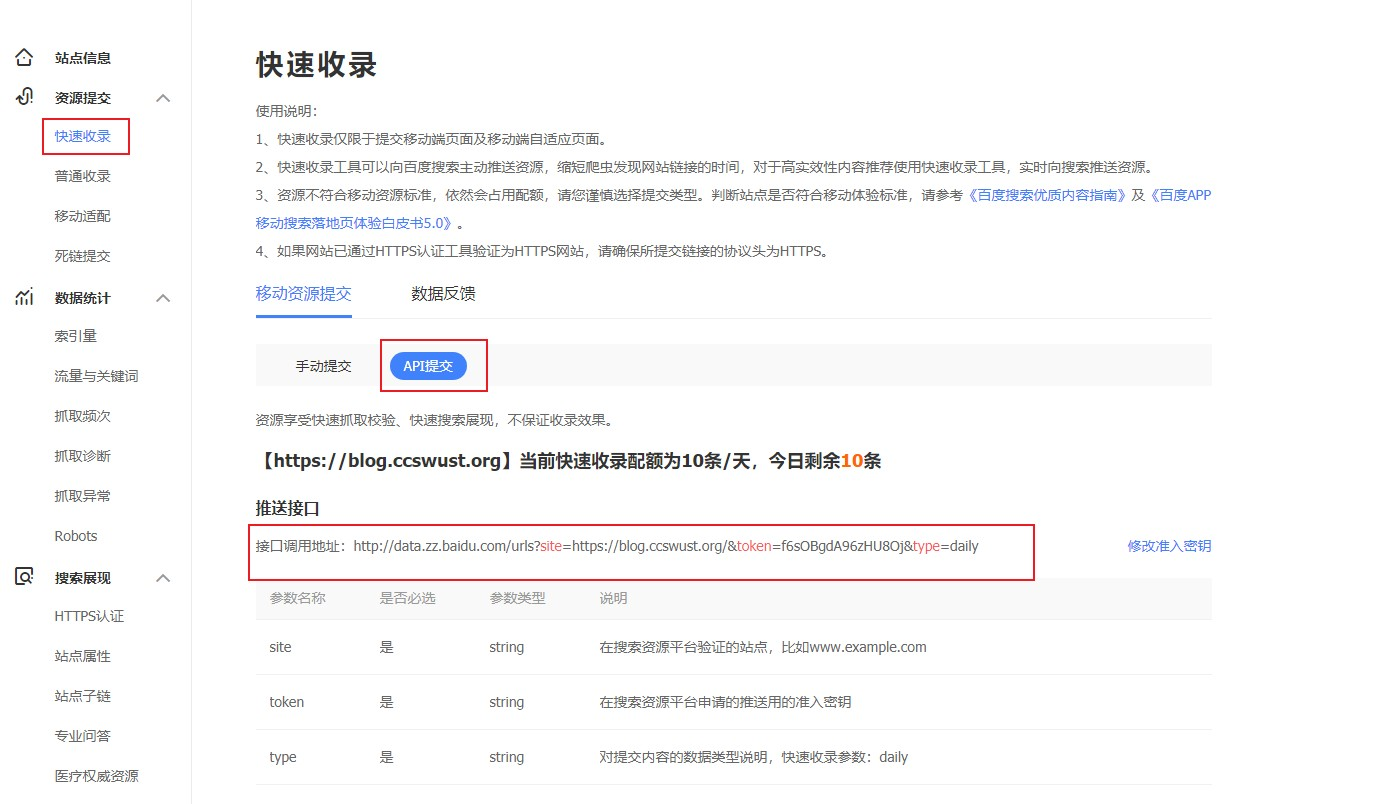Click the 修改准入密钥 link
The width and height of the screenshot is (1381, 804).
(x=1168, y=546)
